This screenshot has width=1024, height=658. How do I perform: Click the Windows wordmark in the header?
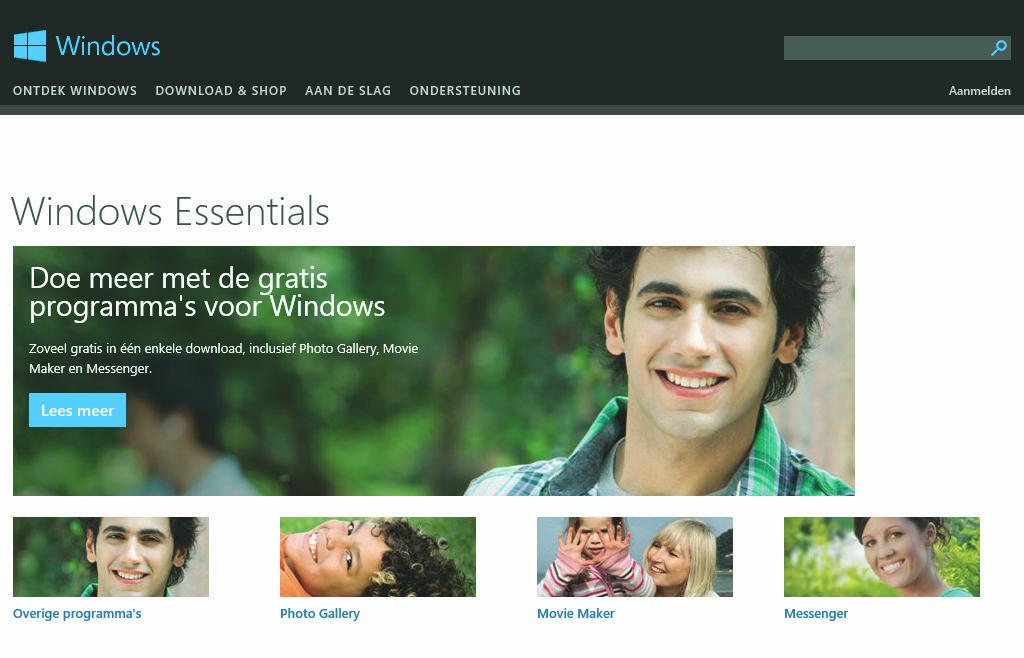(108, 46)
